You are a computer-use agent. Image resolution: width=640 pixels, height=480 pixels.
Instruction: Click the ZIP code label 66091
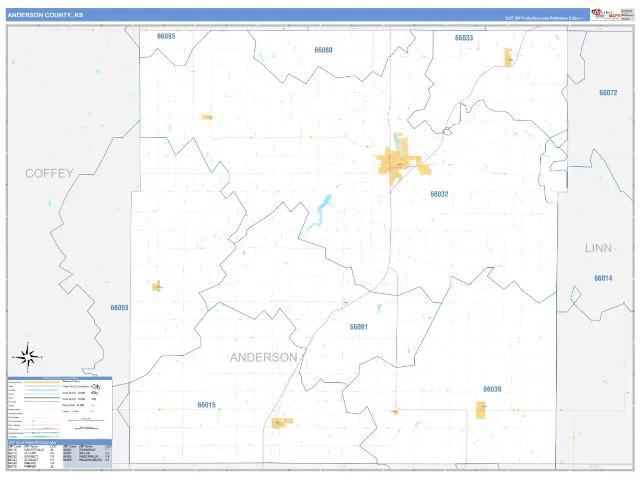[x=358, y=327]
